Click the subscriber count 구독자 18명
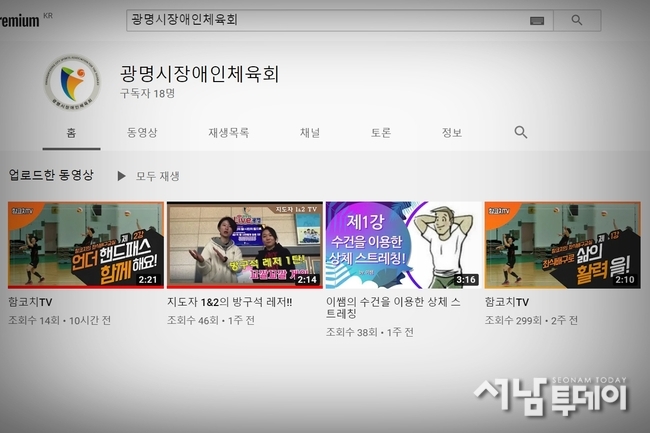Image resolution: width=650 pixels, height=433 pixels. pos(148,93)
